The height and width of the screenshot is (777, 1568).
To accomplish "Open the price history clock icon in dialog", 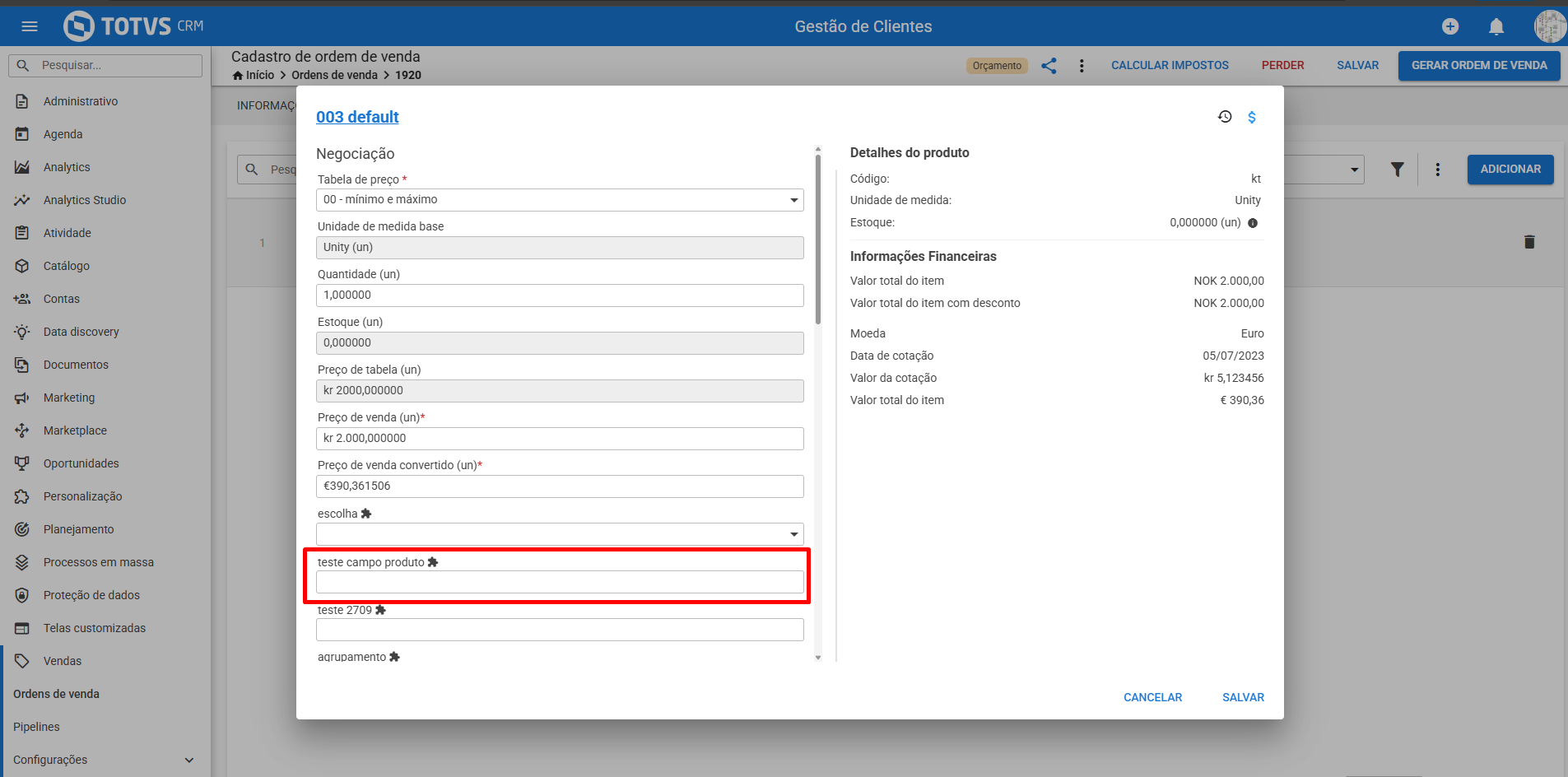I will 1225,117.
